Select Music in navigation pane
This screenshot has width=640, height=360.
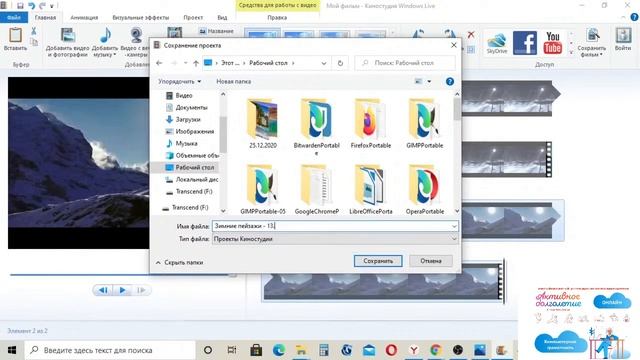pyautogui.click(x=181, y=143)
